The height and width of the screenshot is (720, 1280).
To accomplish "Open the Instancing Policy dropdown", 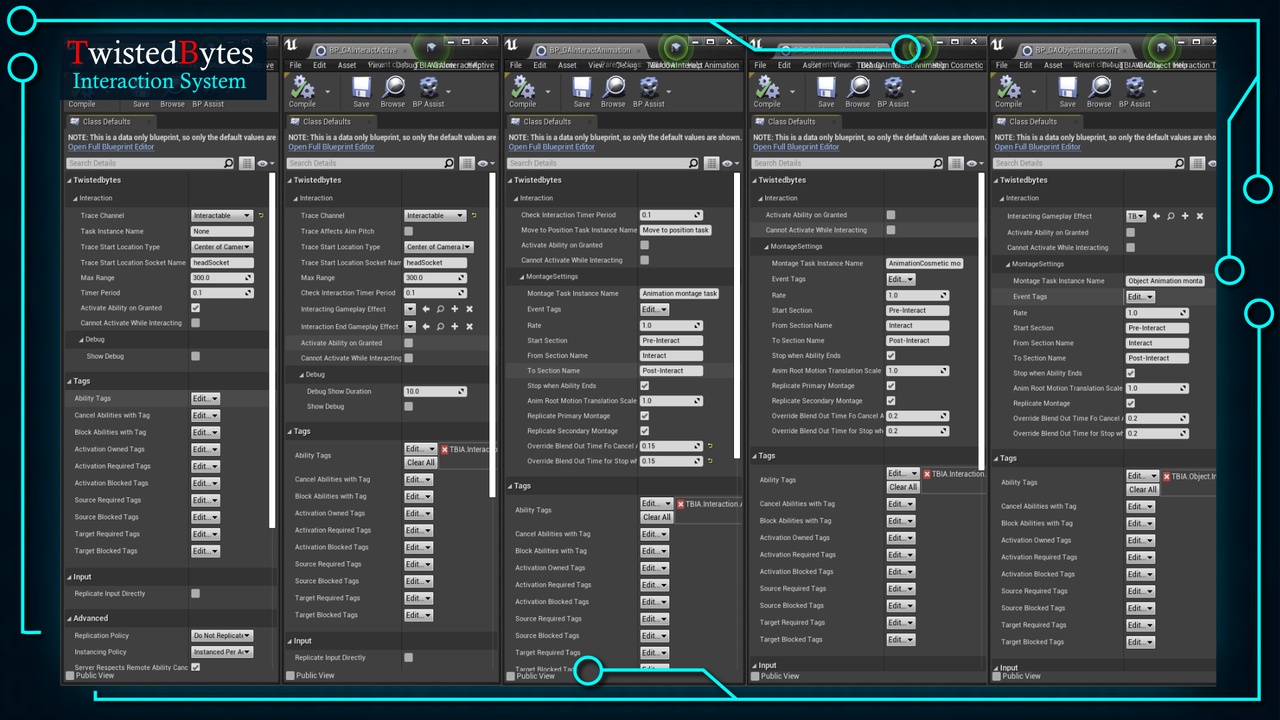I will click(222, 652).
